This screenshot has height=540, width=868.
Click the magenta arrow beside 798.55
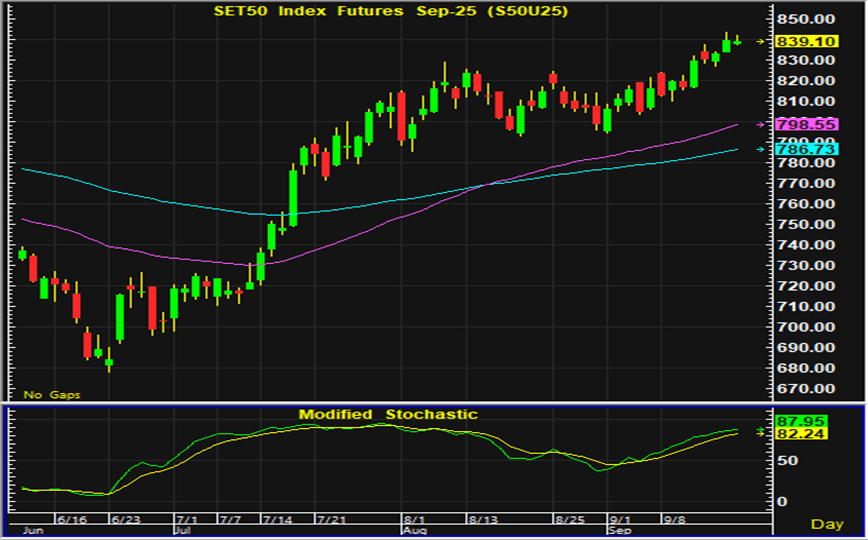759,124
